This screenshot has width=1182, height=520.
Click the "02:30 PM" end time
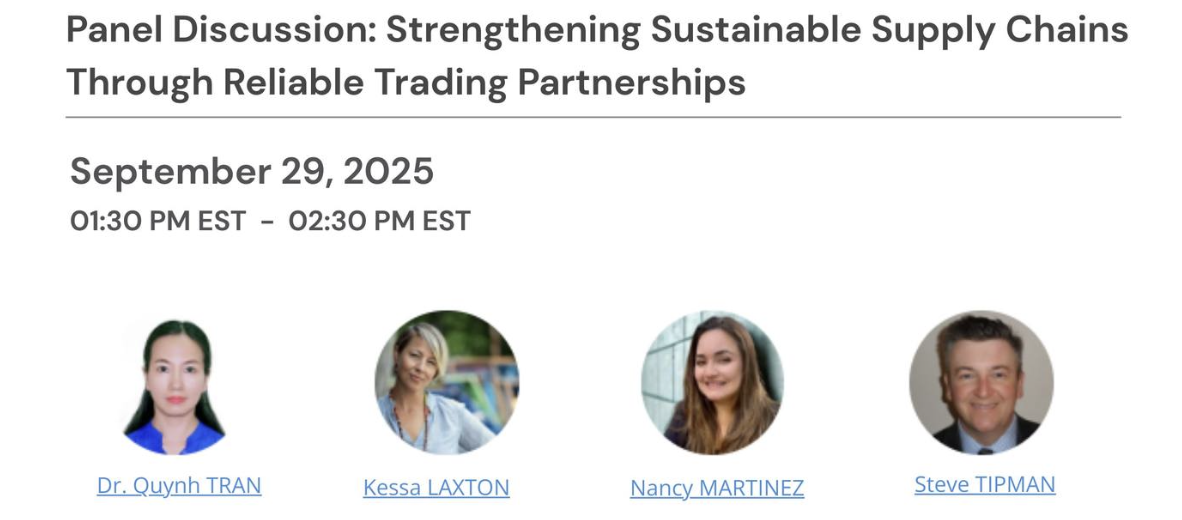346,221
